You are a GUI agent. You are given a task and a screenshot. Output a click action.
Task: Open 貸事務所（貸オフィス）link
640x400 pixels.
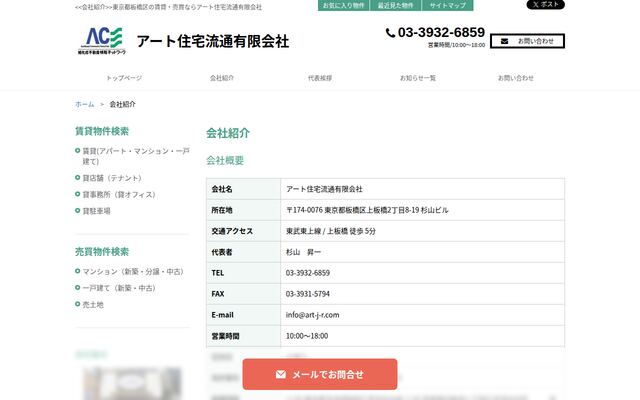pos(119,194)
